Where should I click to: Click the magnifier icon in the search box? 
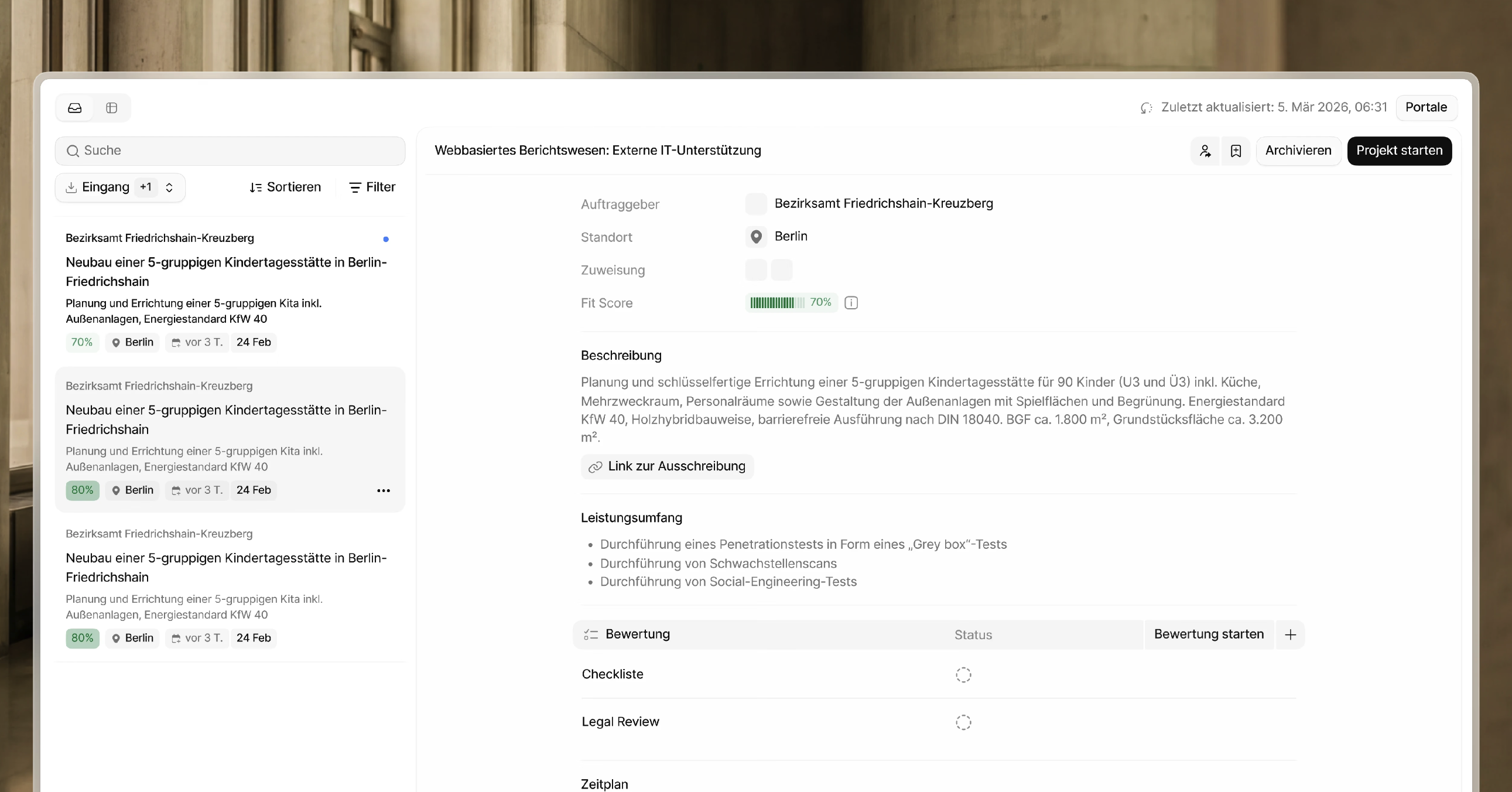73,151
